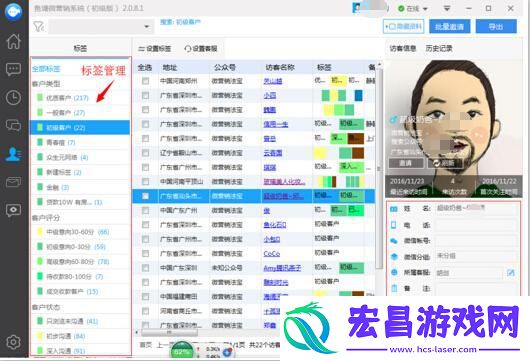Select the 深入沟通 (91) tag

point(80,351)
